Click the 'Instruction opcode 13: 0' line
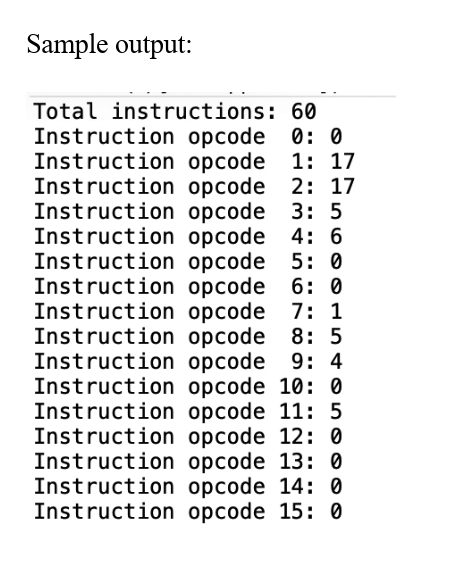Viewport: 474px width, 584px height. coord(188,461)
